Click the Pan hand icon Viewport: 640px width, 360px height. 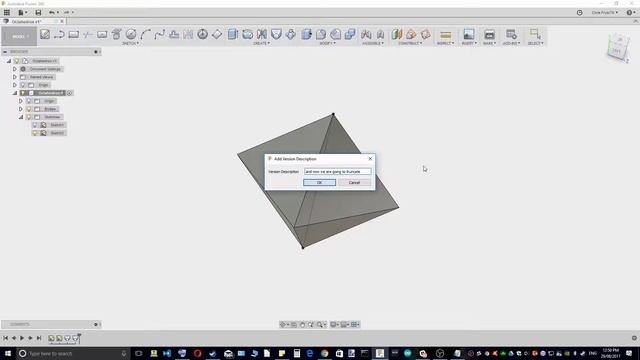[302, 324]
